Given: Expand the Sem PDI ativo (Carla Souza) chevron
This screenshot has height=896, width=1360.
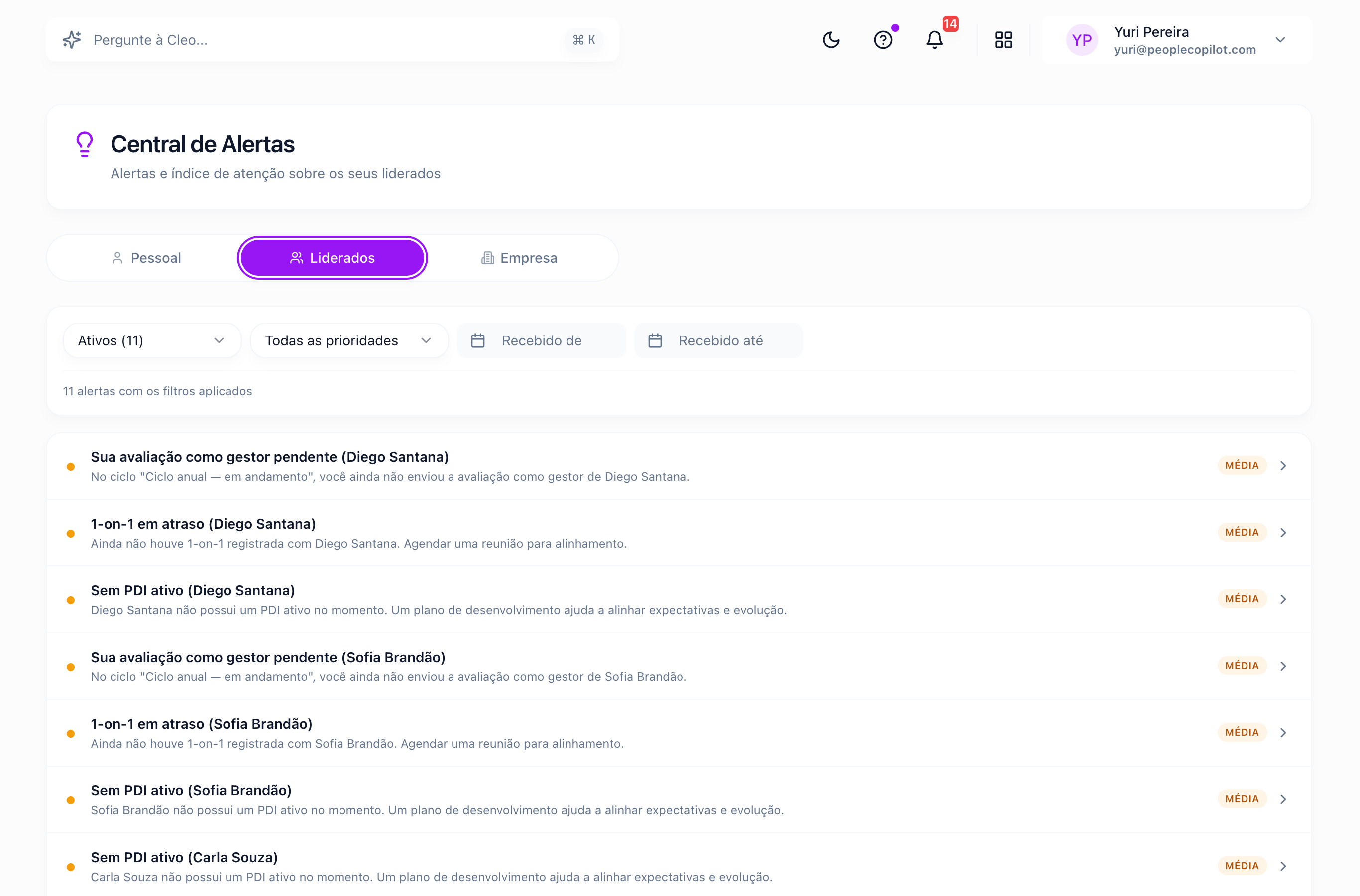Looking at the screenshot, I should pos(1283,866).
